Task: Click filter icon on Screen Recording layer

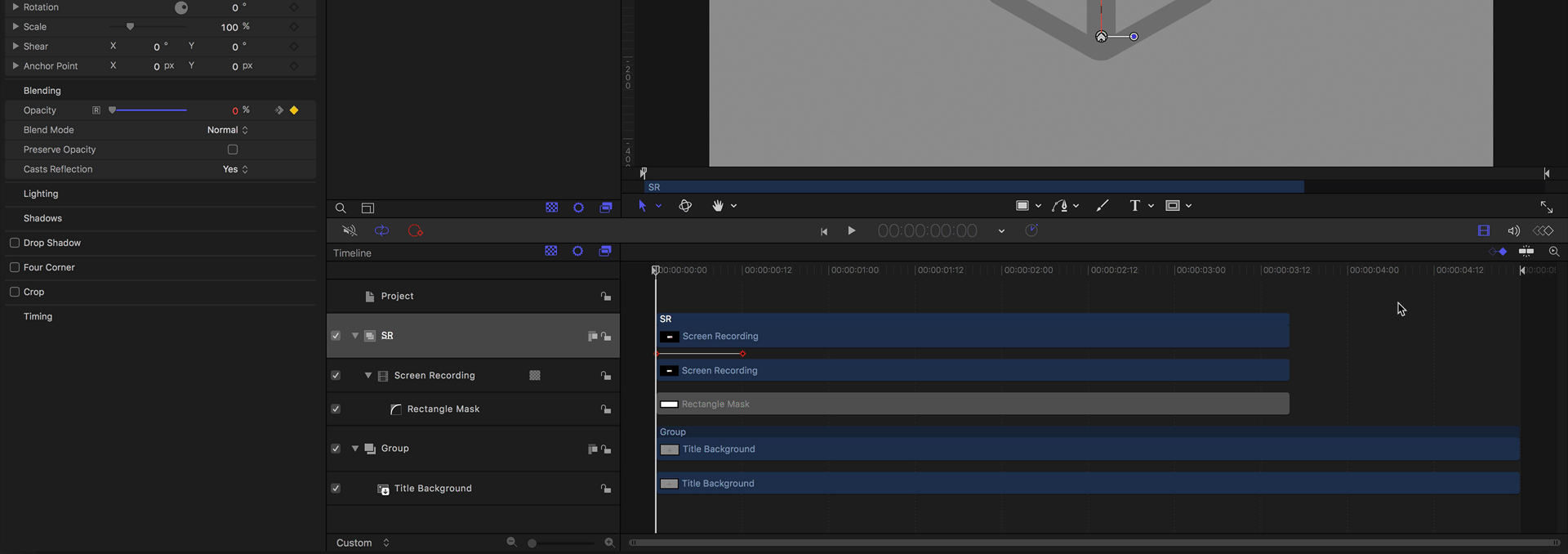Action: coord(535,376)
